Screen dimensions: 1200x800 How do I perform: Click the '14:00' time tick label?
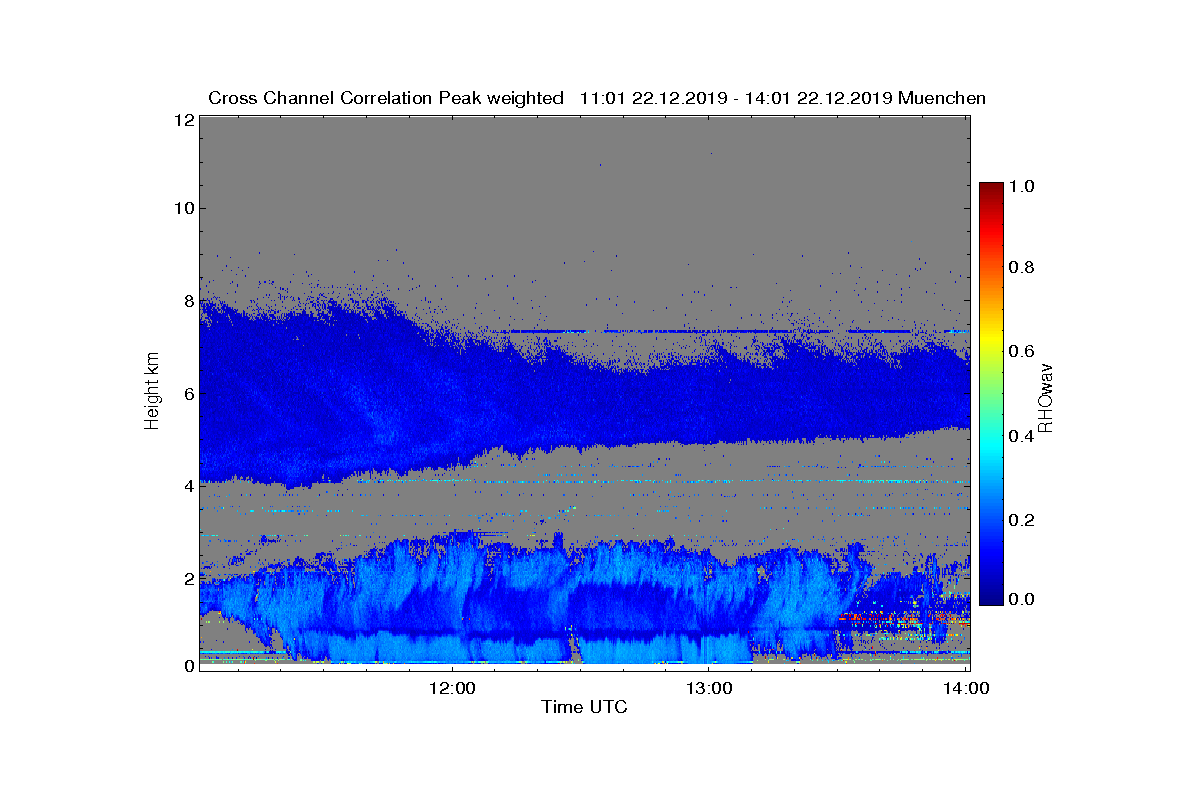(x=966, y=688)
